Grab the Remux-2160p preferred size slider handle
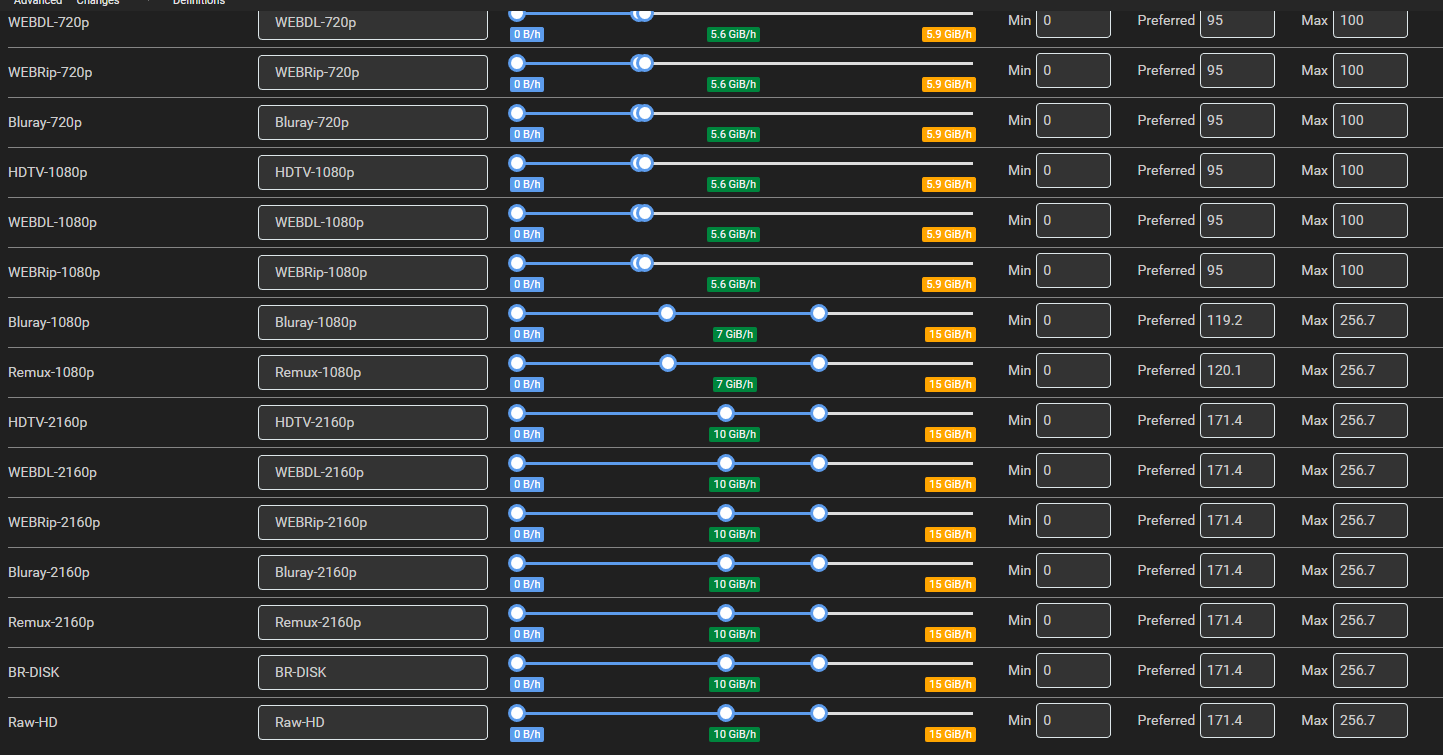This screenshot has height=755, width=1443. [x=726, y=613]
